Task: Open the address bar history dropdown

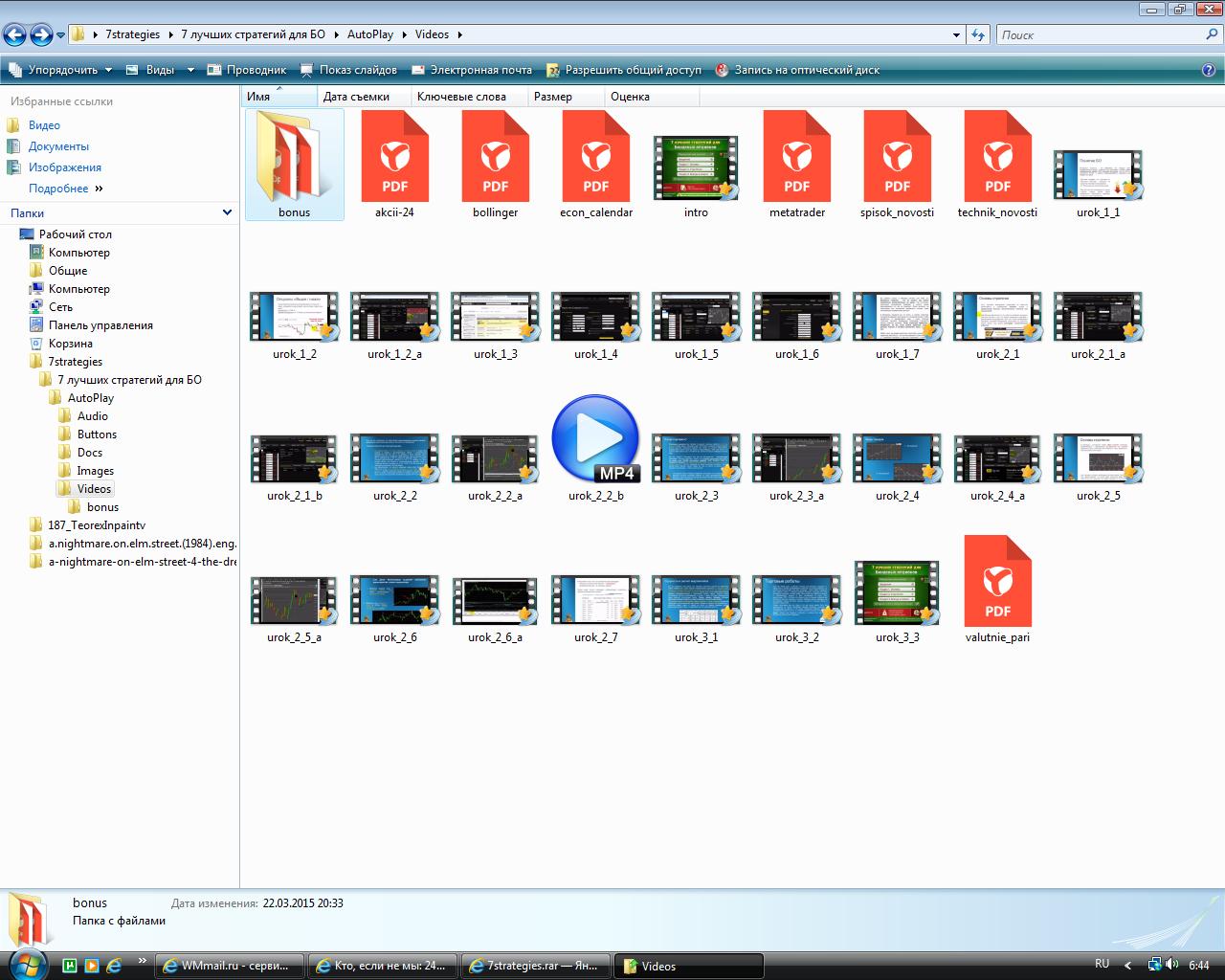Action: (956, 35)
